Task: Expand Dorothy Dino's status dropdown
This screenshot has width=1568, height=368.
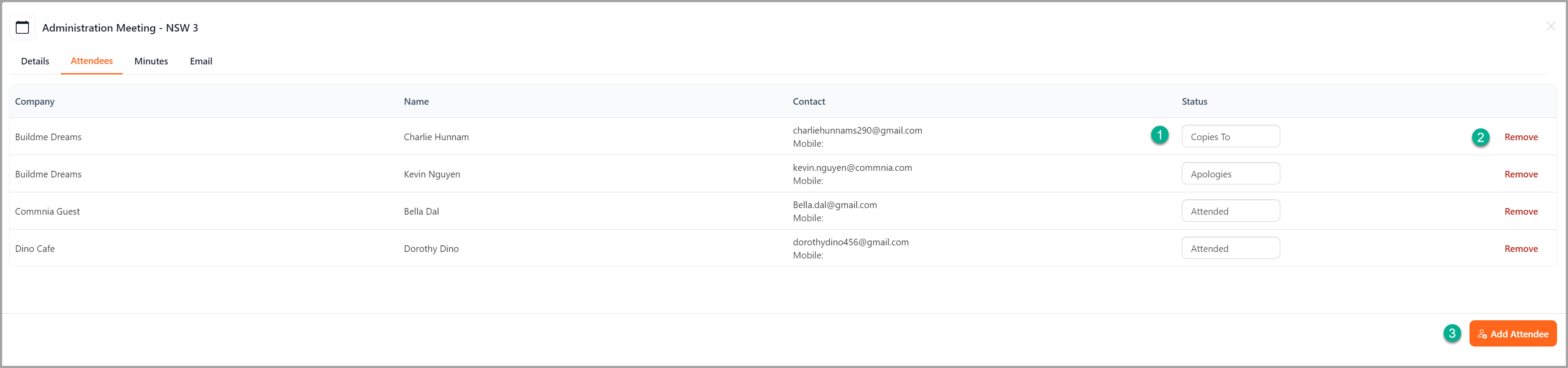Action: pos(1230,248)
